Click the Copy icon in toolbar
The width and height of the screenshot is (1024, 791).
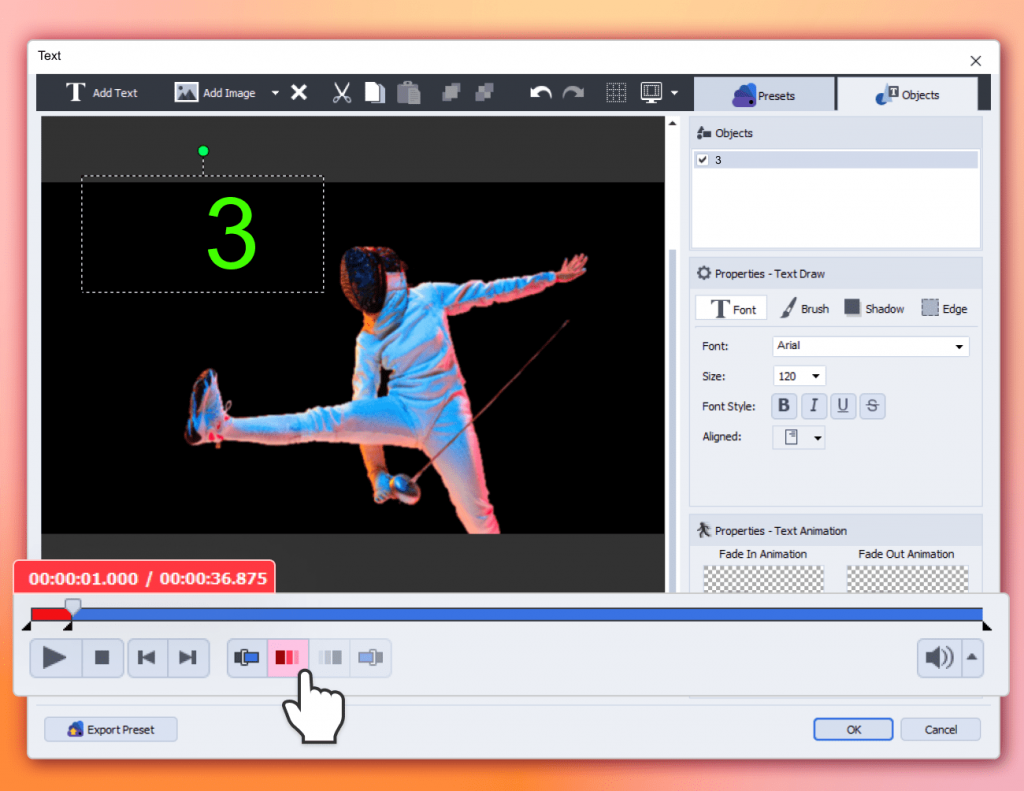pos(374,93)
